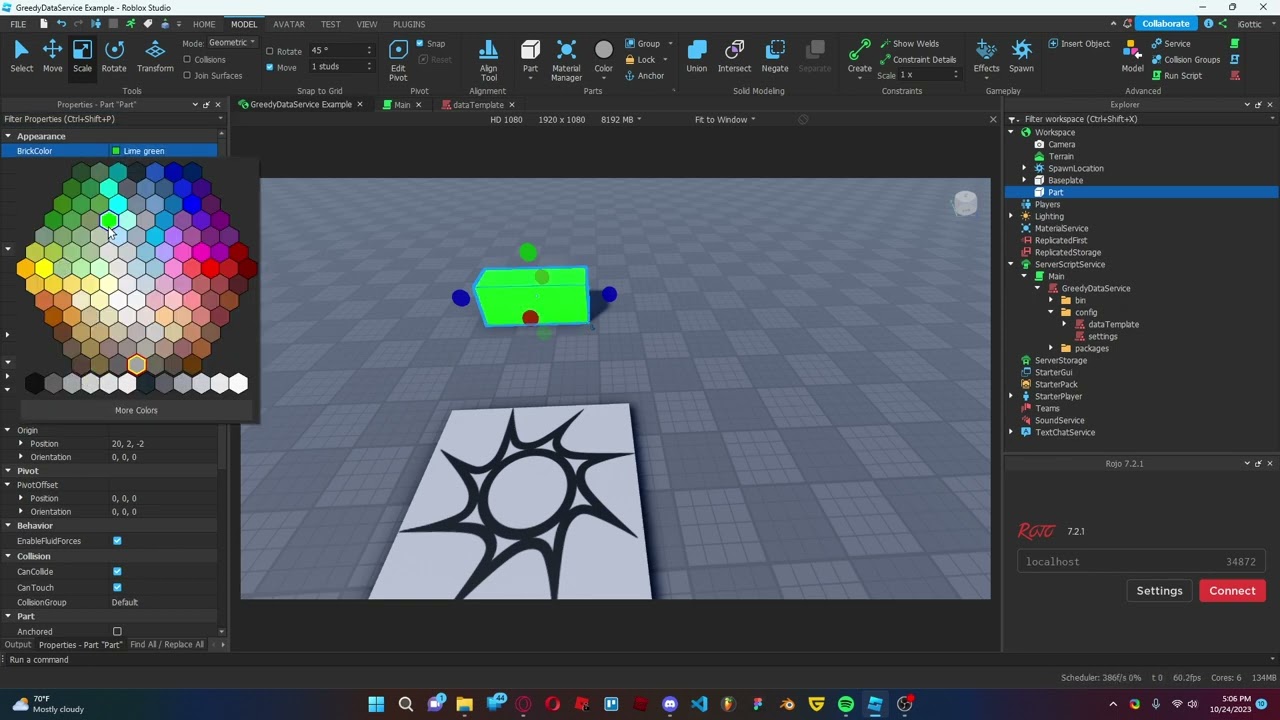Collapse the Appearance properties section
Viewport: 1280px width, 720px height.
tap(8, 136)
